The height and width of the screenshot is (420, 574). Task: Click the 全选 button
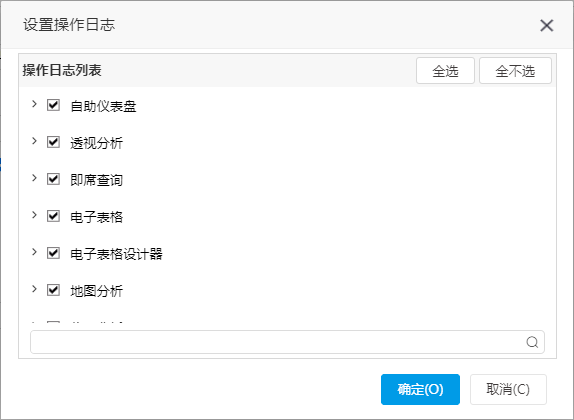[445, 71]
